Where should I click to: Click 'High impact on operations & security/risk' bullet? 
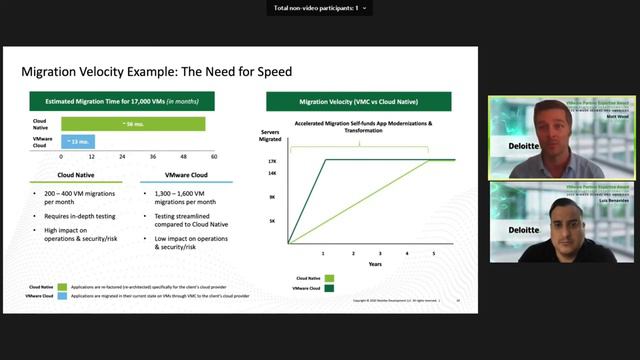[80, 234]
